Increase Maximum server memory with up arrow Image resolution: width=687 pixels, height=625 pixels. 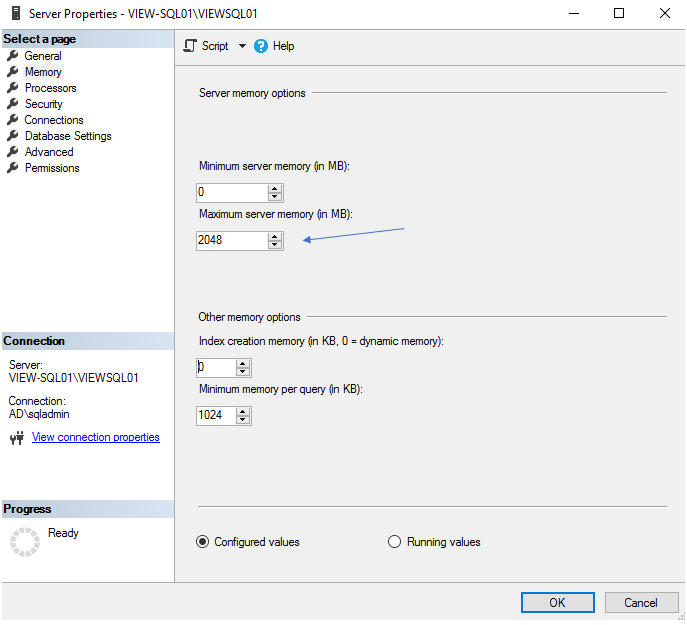coord(275,236)
